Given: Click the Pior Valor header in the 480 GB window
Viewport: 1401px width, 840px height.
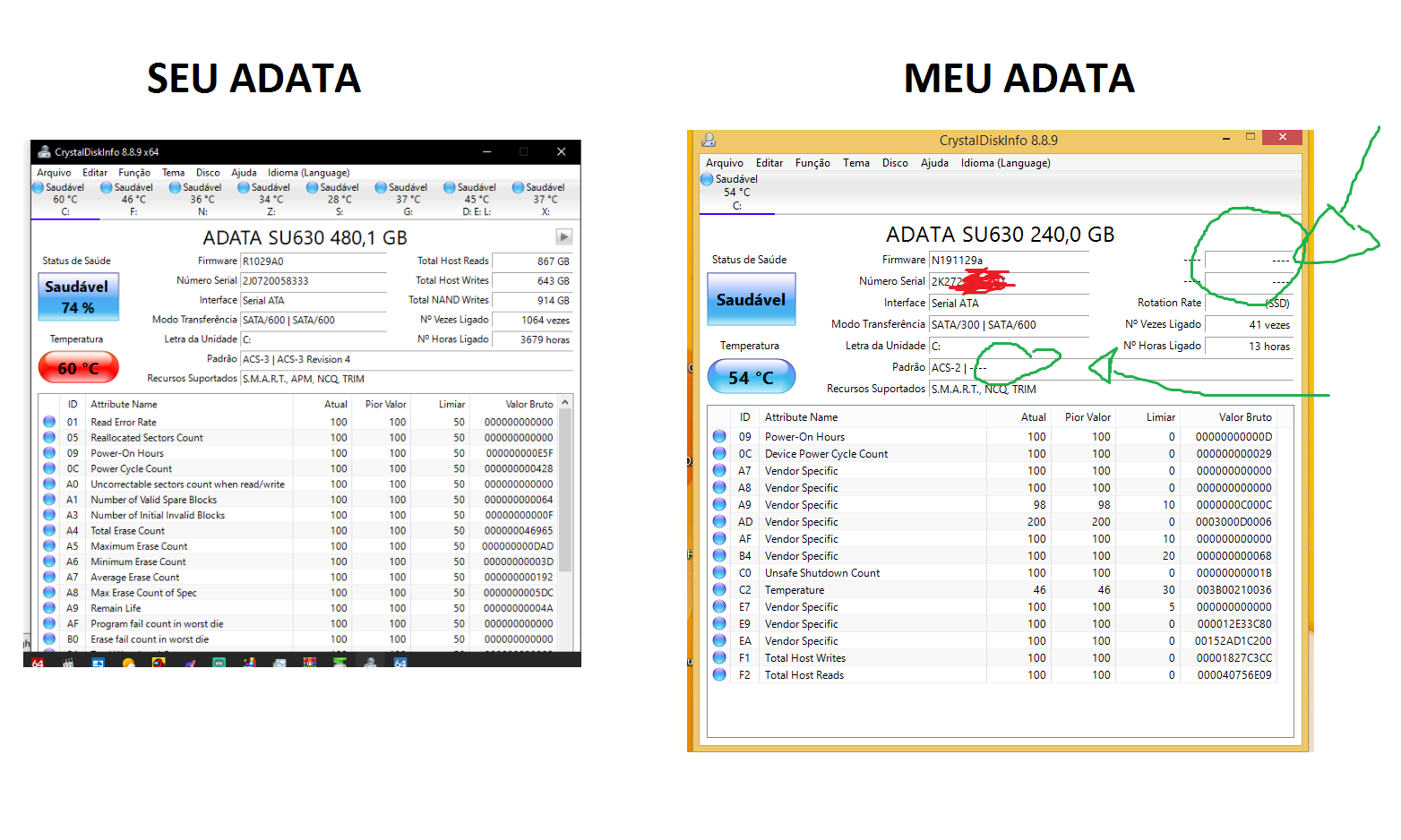Looking at the screenshot, I should coord(385,405).
